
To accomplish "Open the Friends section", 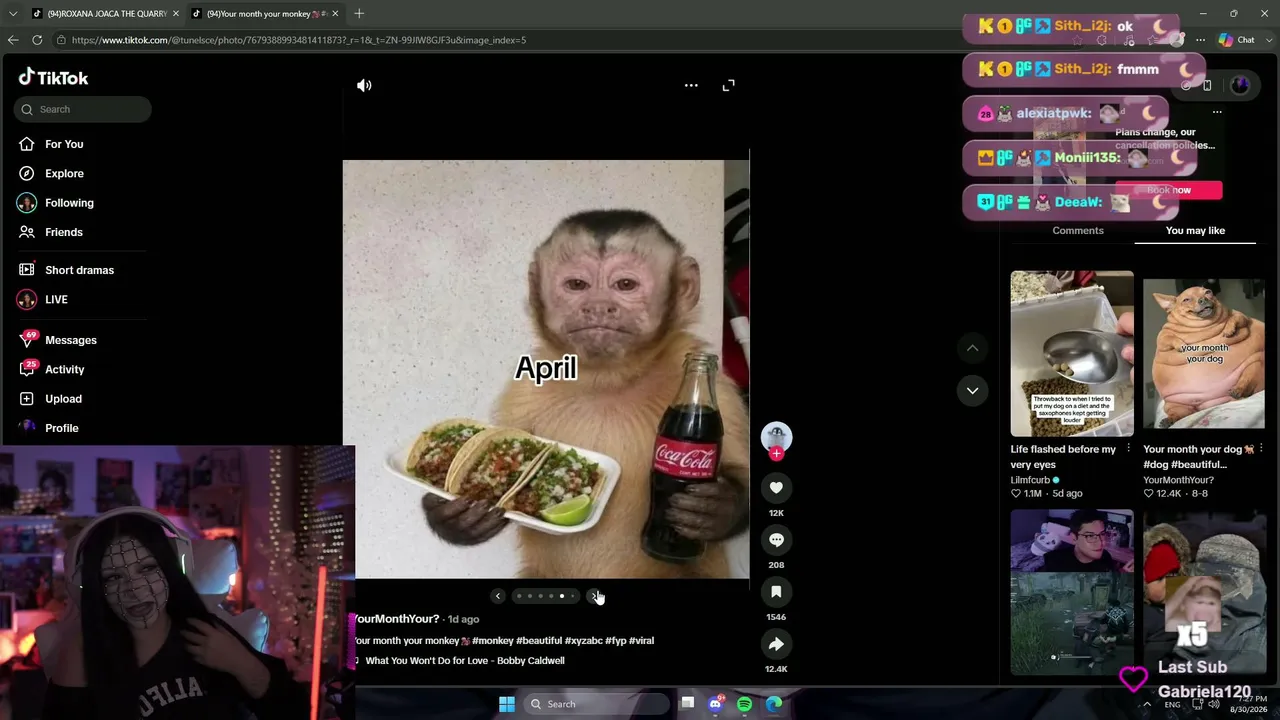I will [x=50, y=232].
